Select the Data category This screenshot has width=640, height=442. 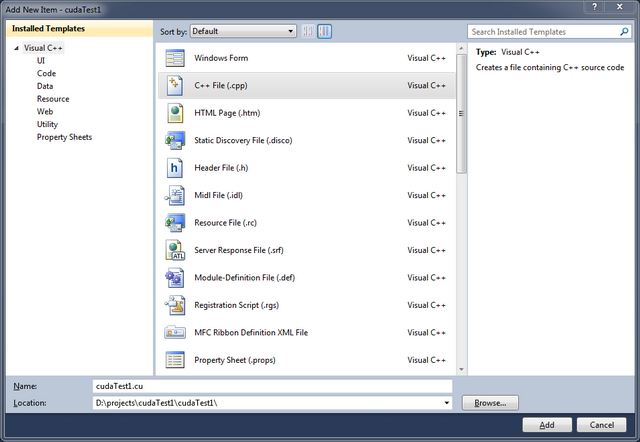click(x=45, y=86)
